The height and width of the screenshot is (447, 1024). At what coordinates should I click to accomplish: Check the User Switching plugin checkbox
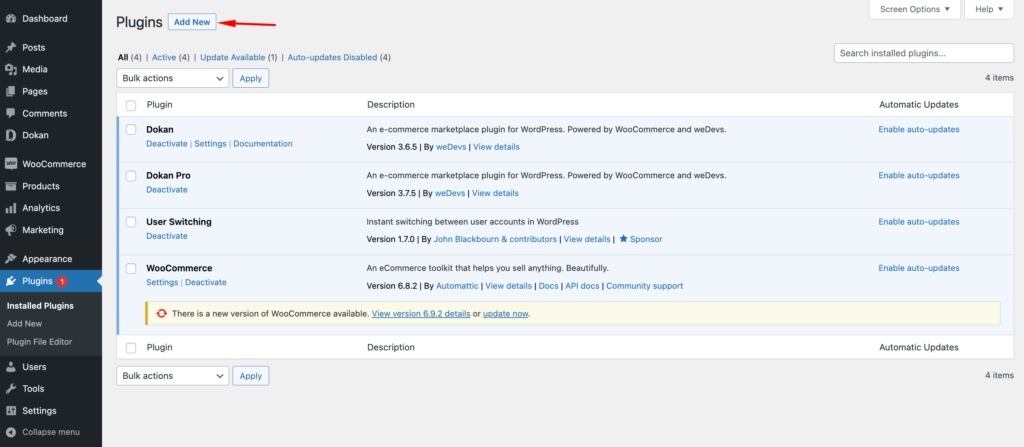(x=131, y=222)
